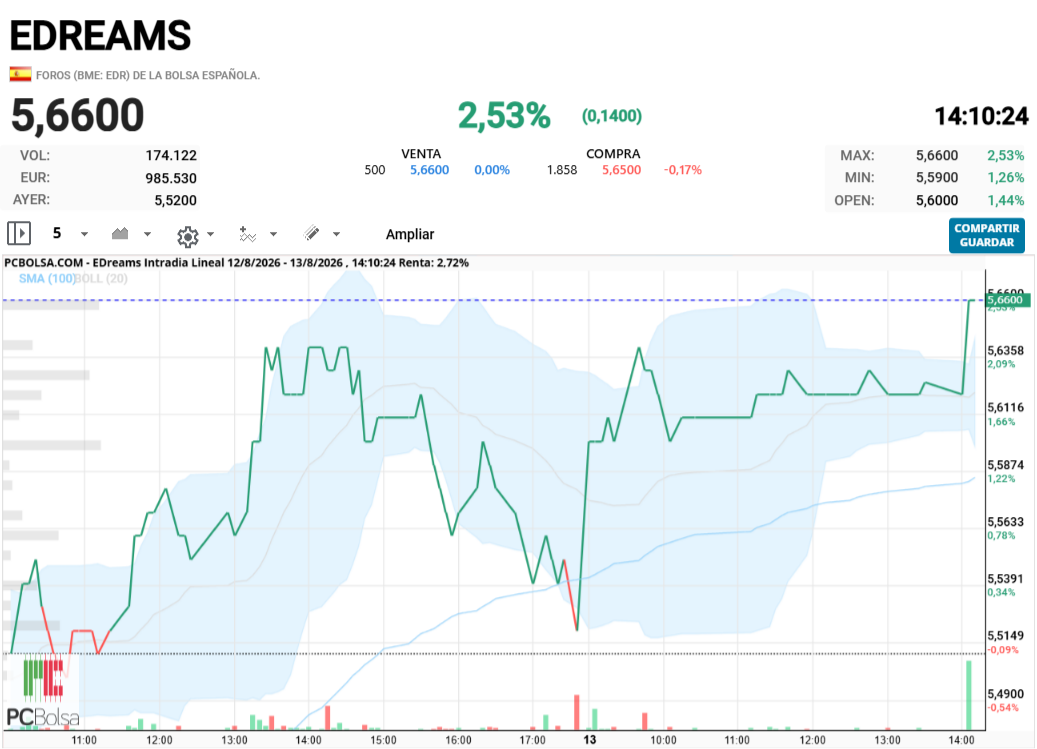Image resolution: width=1037 pixels, height=749 pixels.
Task: Expand the interval 5 dropdown arrow
Action: coord(84,234)
